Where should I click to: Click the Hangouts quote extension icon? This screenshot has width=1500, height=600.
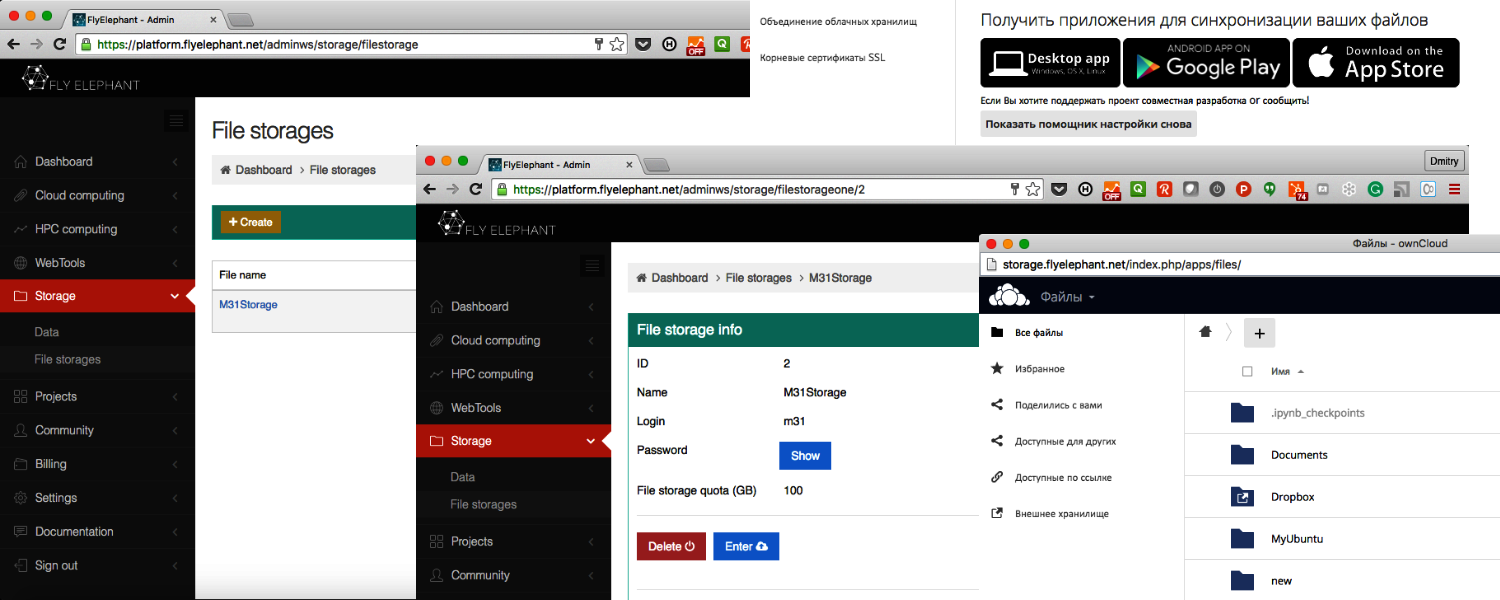click(x=1270, y=189)
